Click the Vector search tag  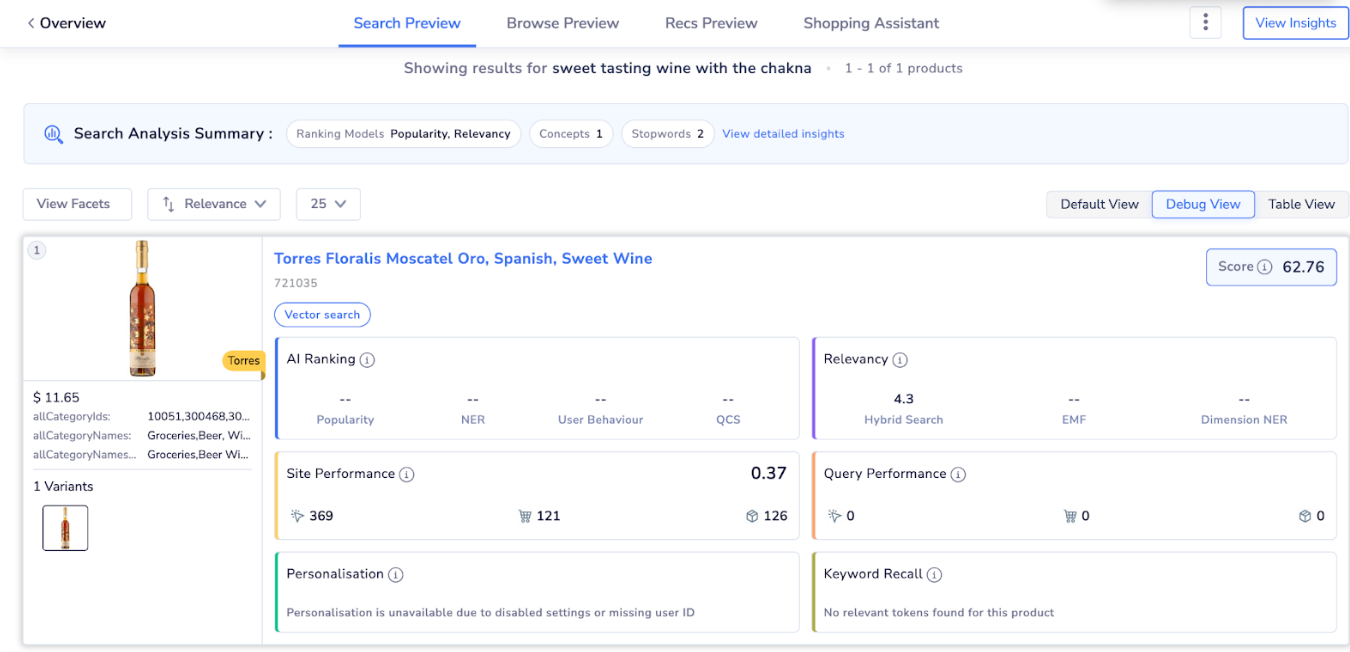tap(322, 315)
